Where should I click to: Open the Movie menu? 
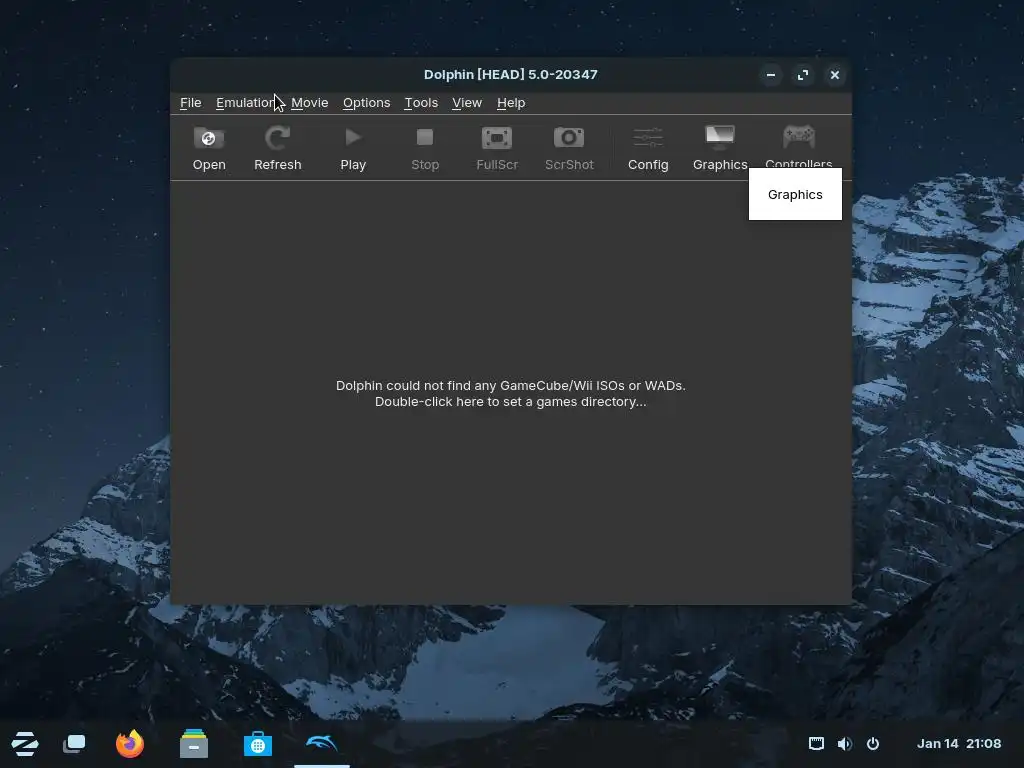point(310,103)
